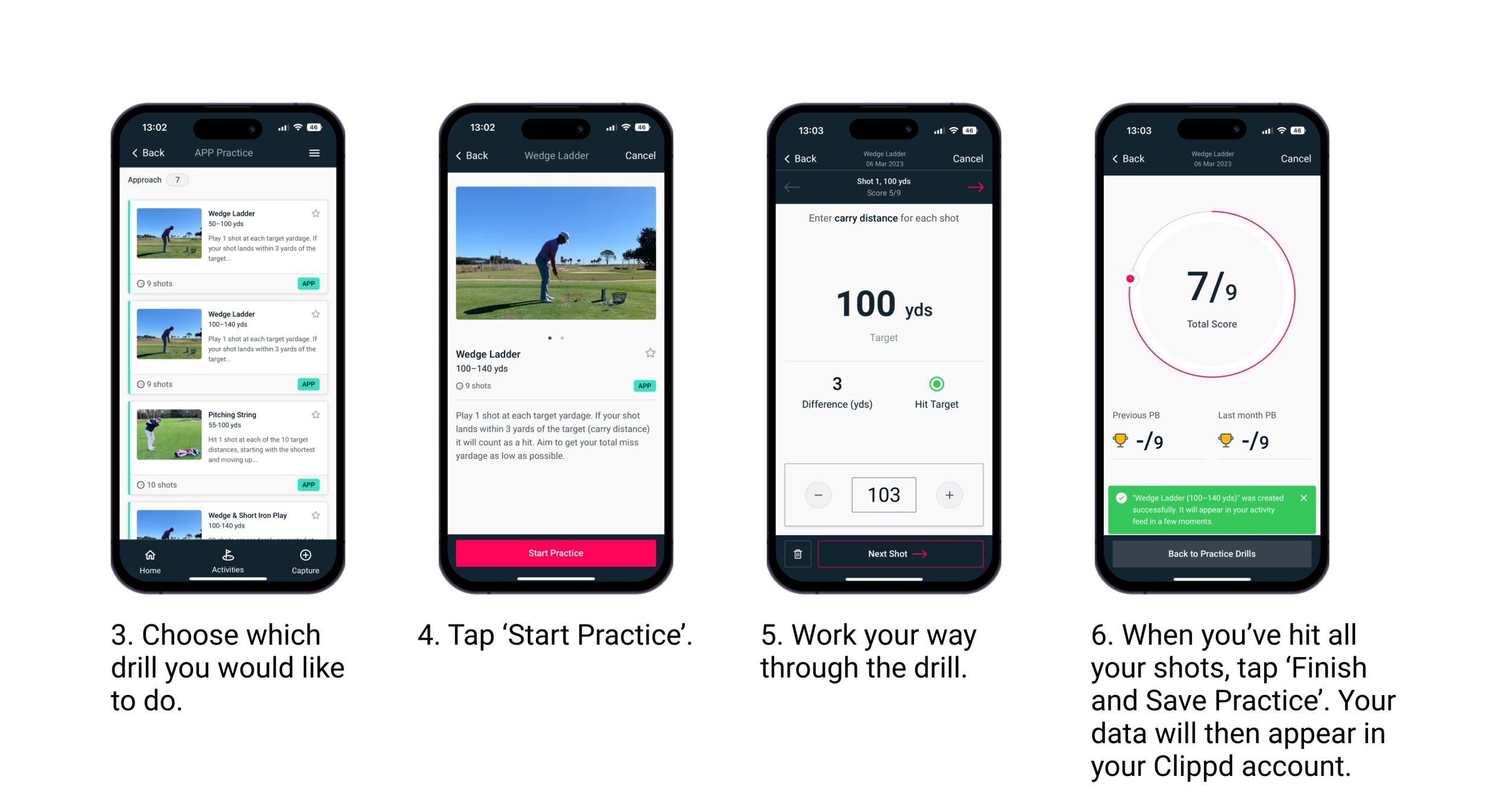1509x812 pixels.
Task: Tap the 'Start Practice' button
Action: click(556, 554)
